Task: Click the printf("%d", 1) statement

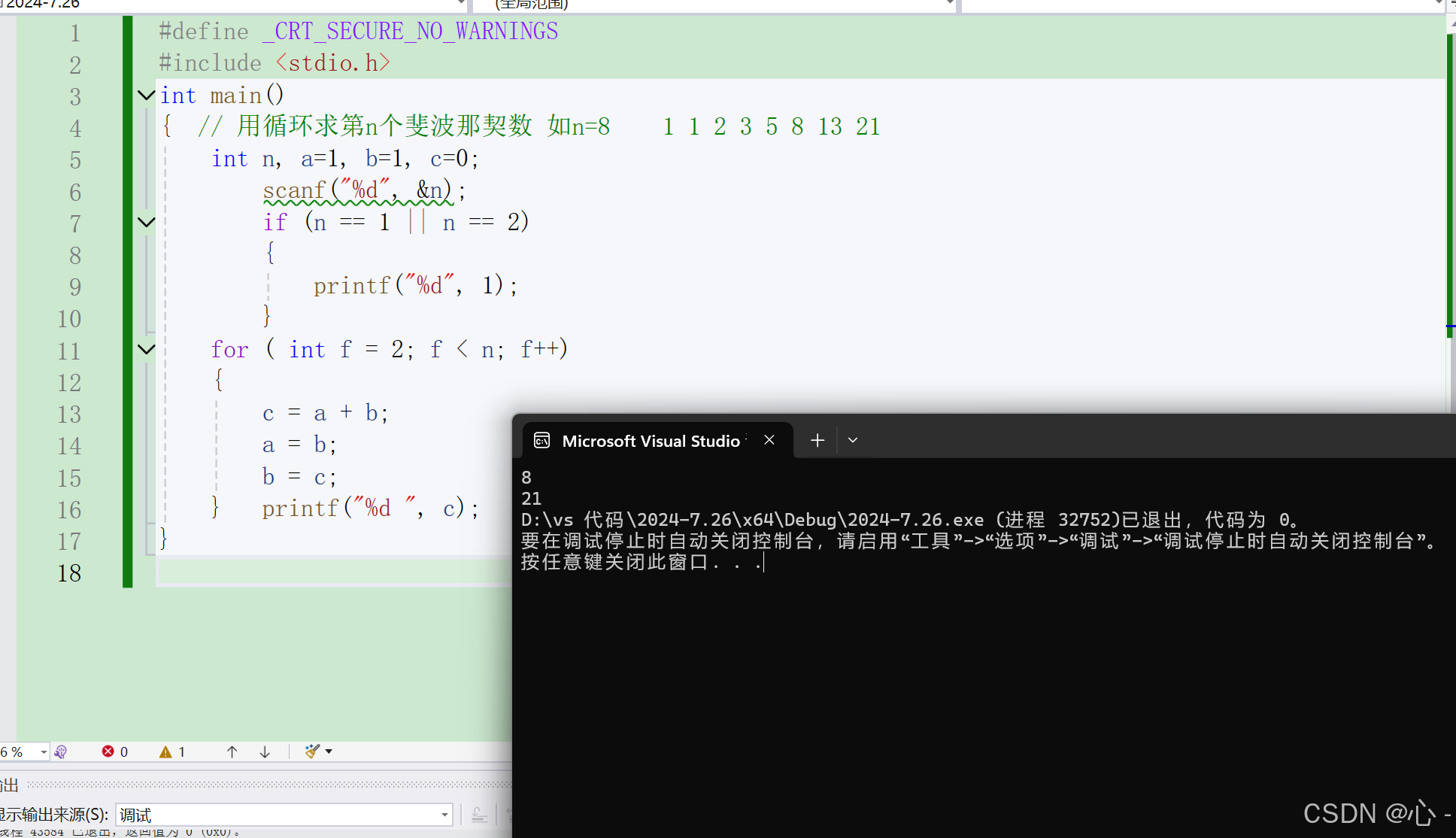Action: [416, 286]
